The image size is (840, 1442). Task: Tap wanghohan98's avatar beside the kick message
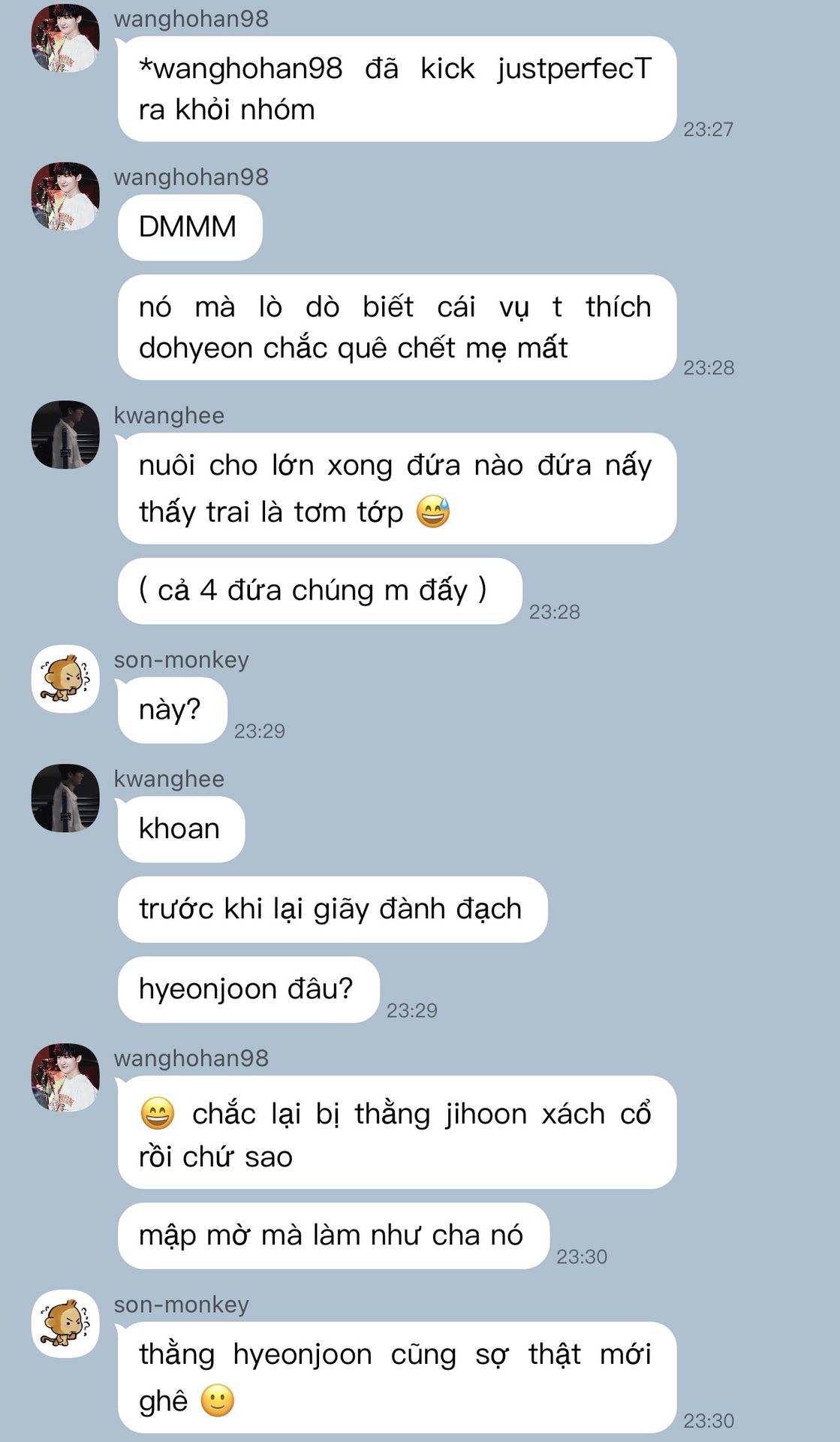(65, 38)
